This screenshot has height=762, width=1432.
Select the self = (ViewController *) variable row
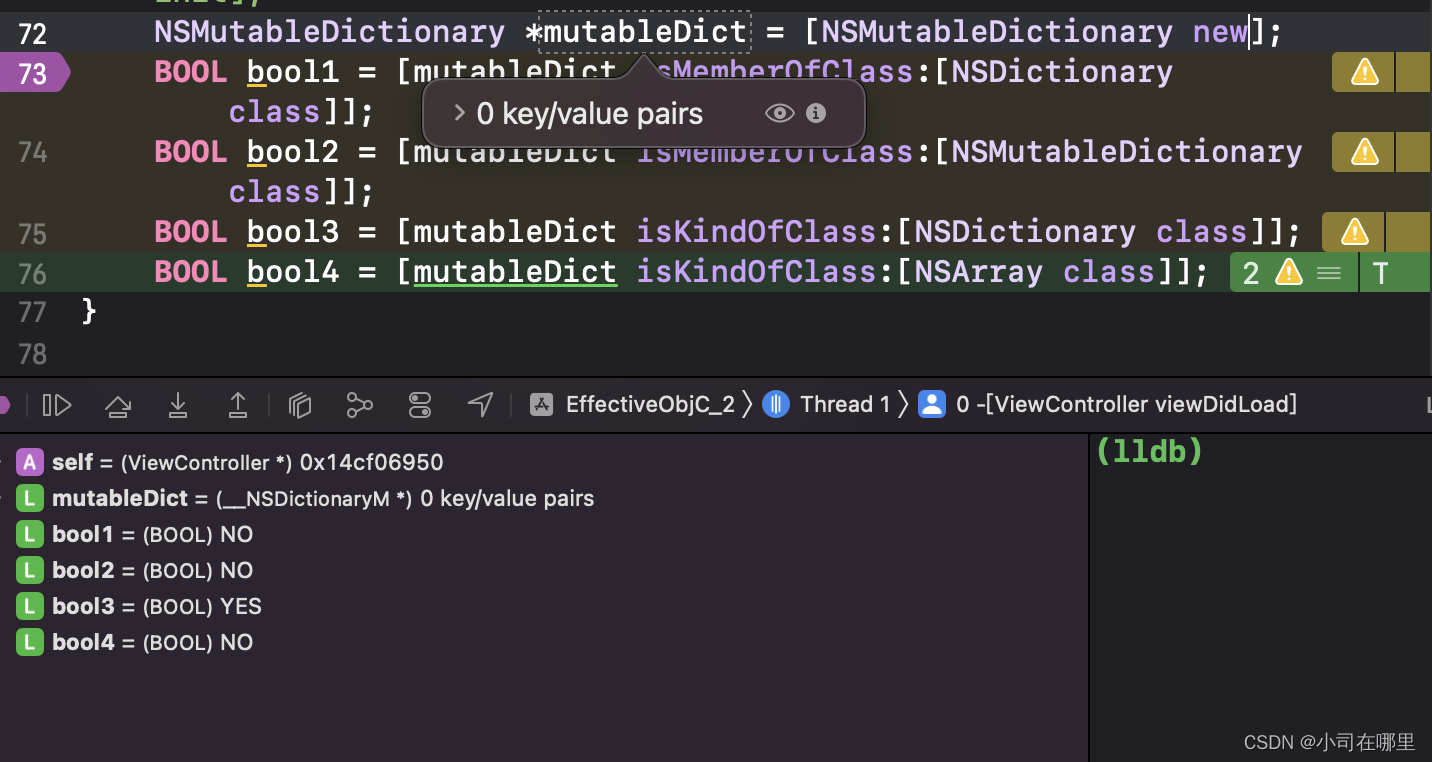[543, 462]
